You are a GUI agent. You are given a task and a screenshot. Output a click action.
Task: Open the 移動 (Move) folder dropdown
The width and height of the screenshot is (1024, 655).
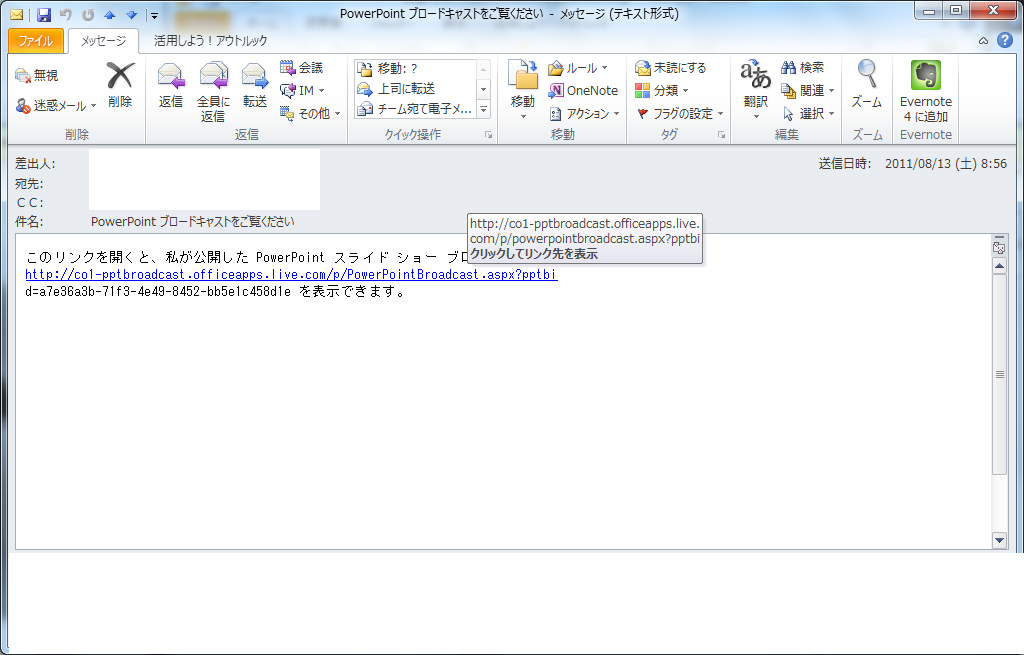pyautogui.click(x=522, y=91)
